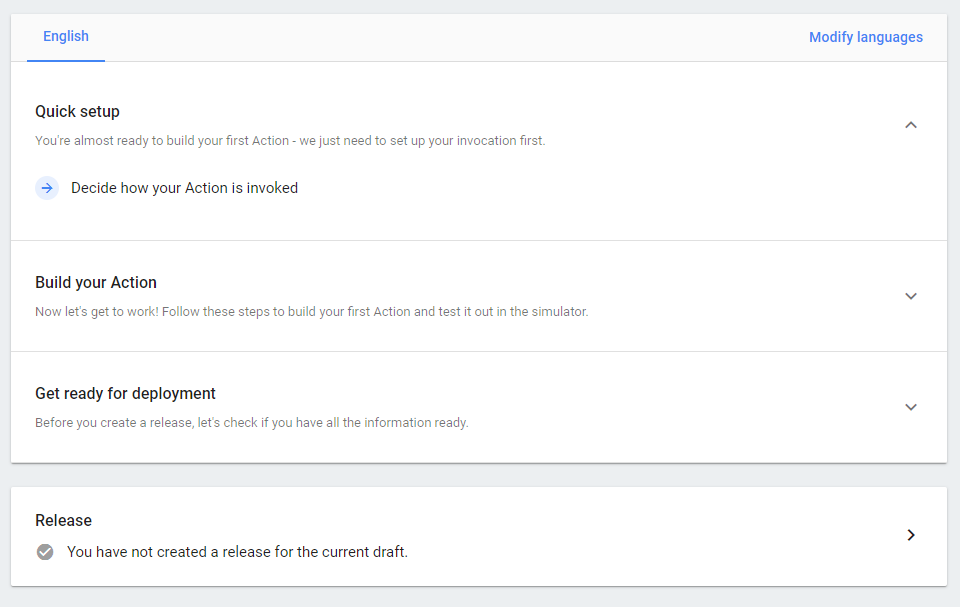Screen dimensions: 960x607
Task: Click the 'not created a release' message
Action: click(x=237, y=552)
